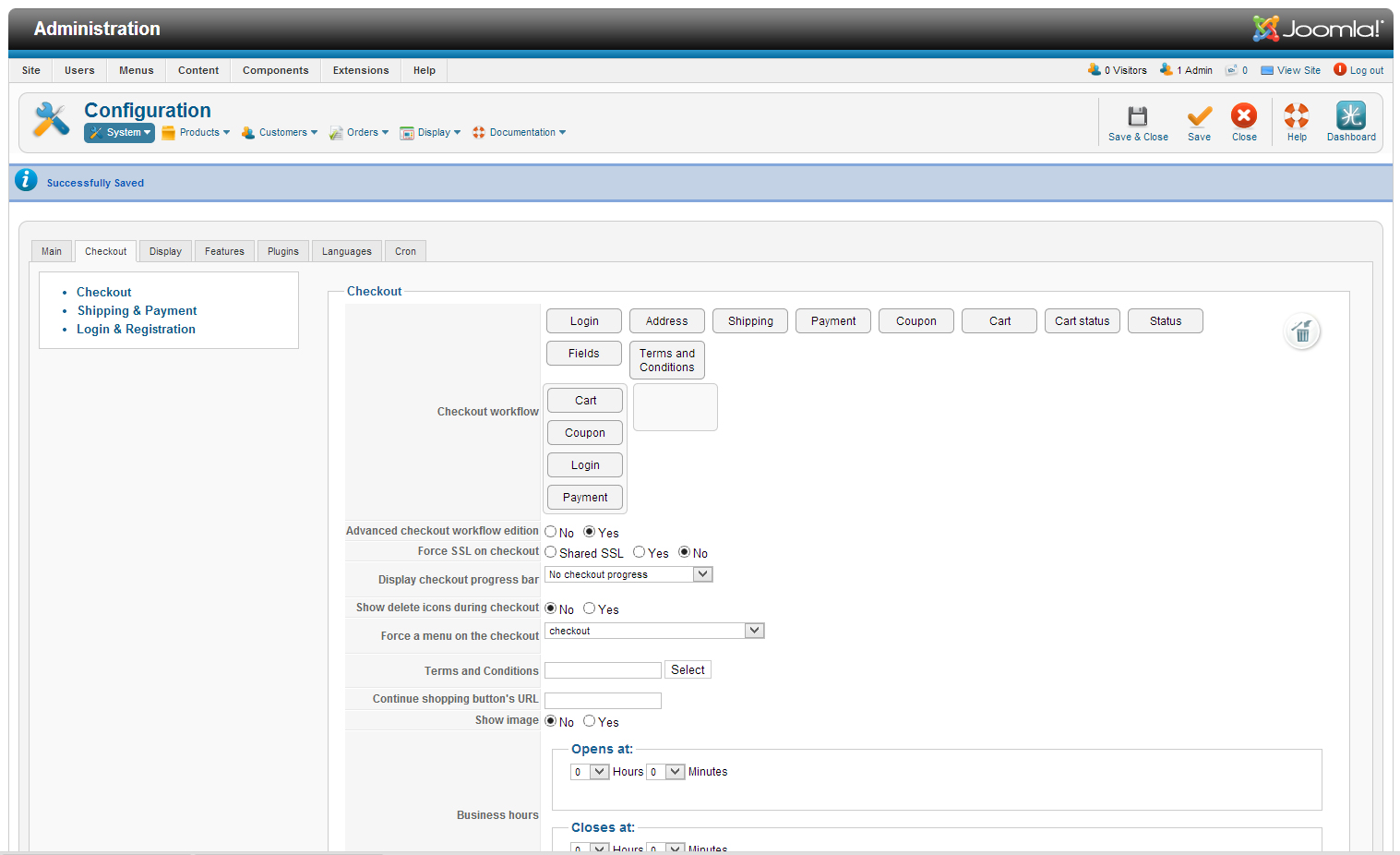Open the Display checkout progress bar dropdown

click(702, 574)
